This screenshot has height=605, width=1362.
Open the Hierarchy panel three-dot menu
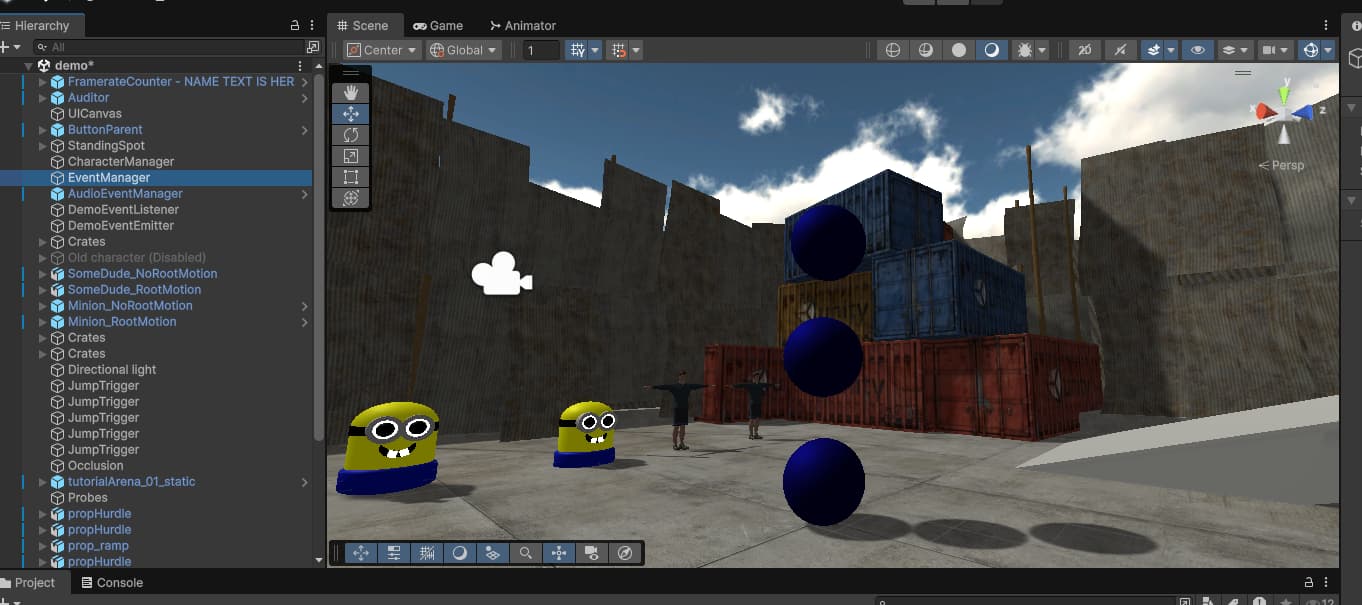(312, 25)
